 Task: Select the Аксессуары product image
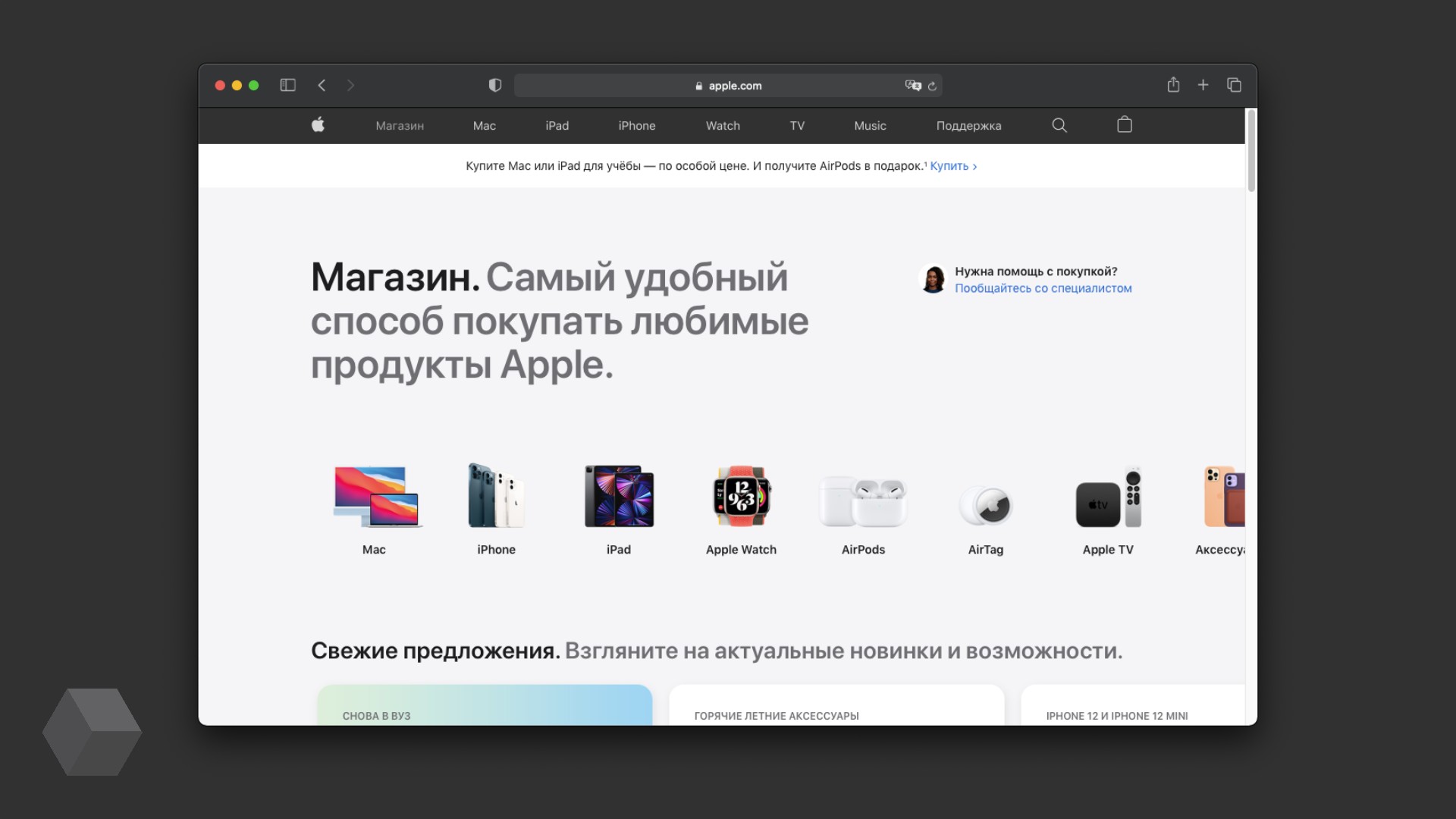1224,497
